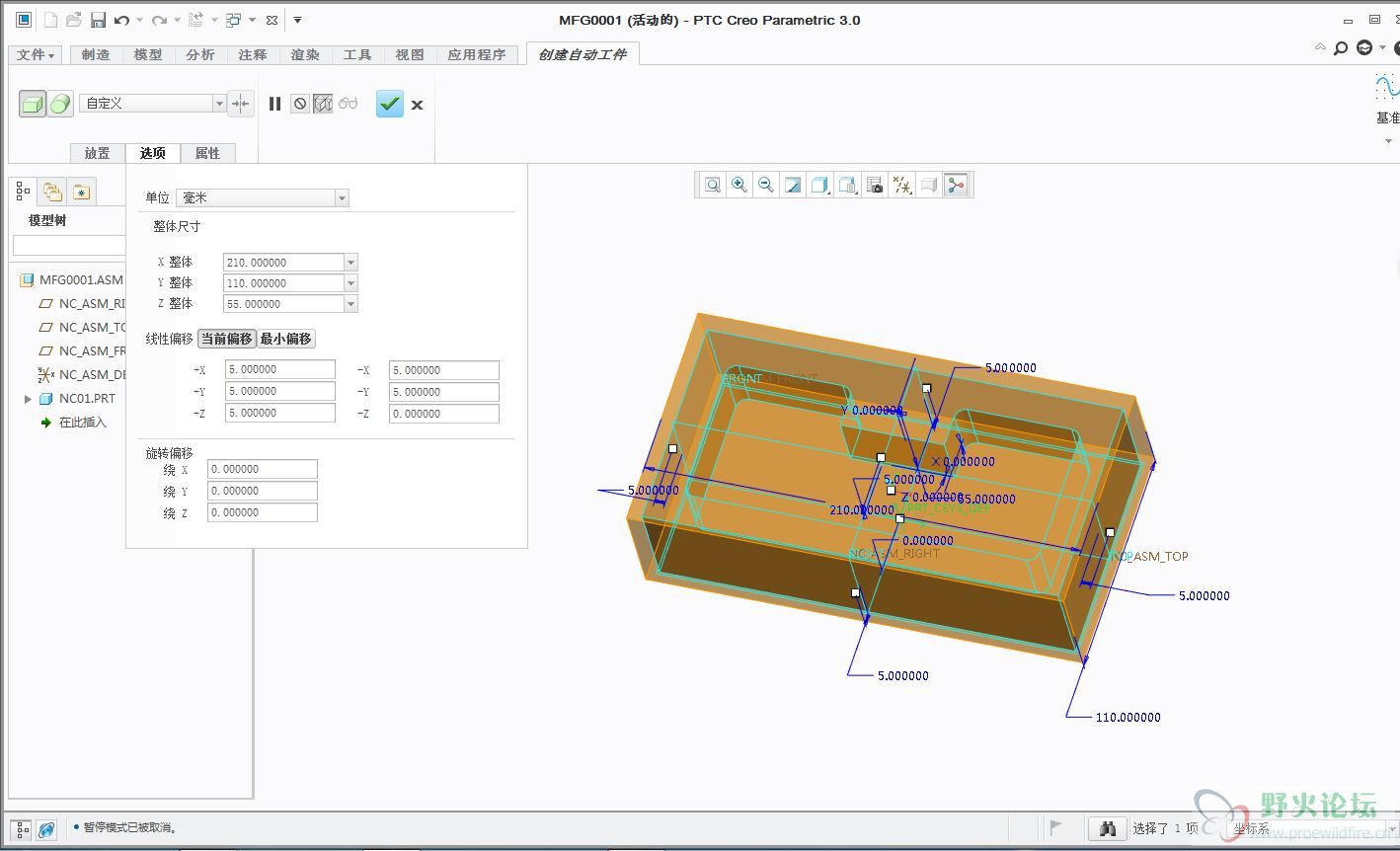Open the Y 整体 dropdown arrow
The width and height of the screenshot is (1400, 851).
point(350,283)
